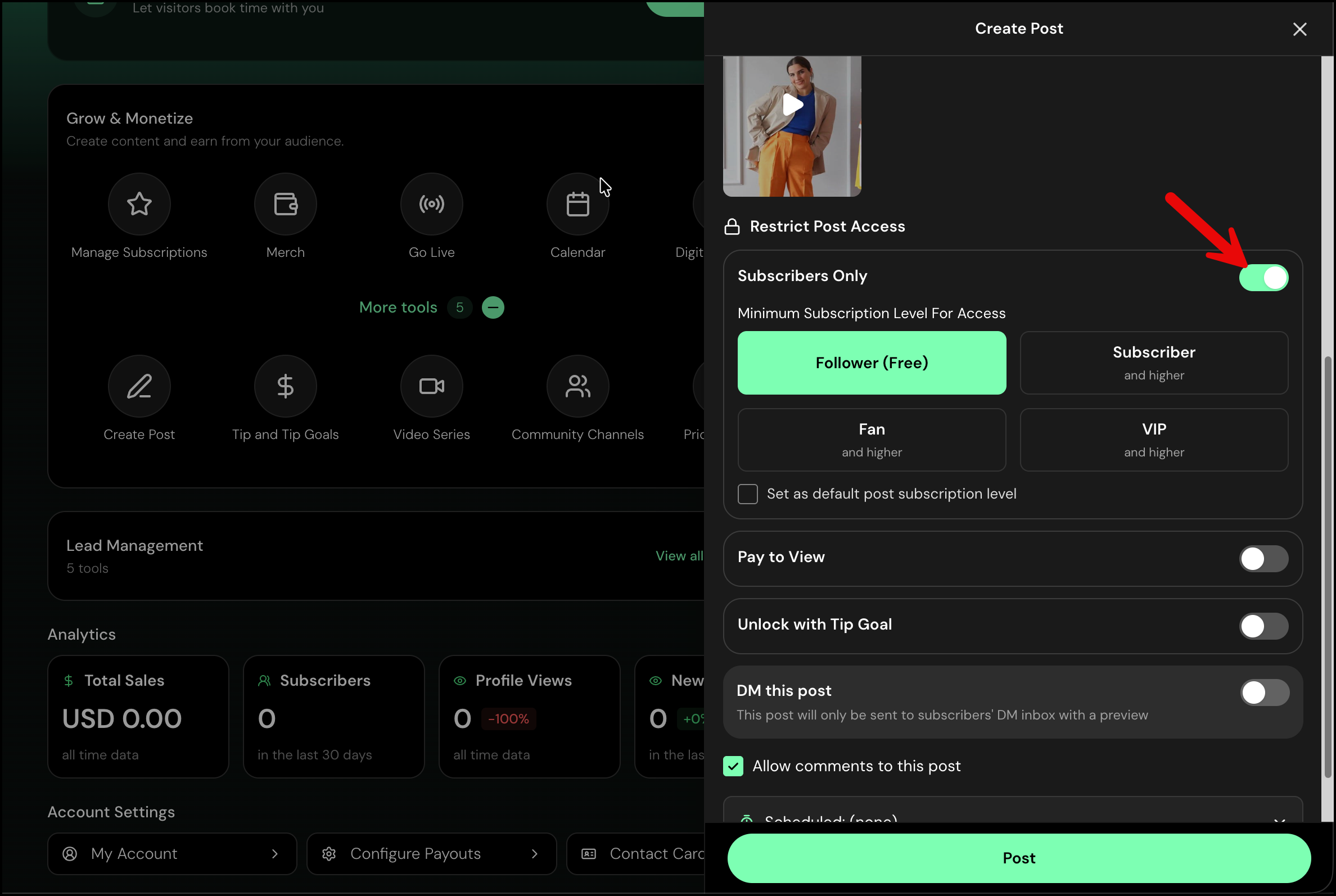Open Manage Subscriptions star icon
The width and height of the screenshot is (1336, 896).
pyautogui.click(x=139, y=204)
